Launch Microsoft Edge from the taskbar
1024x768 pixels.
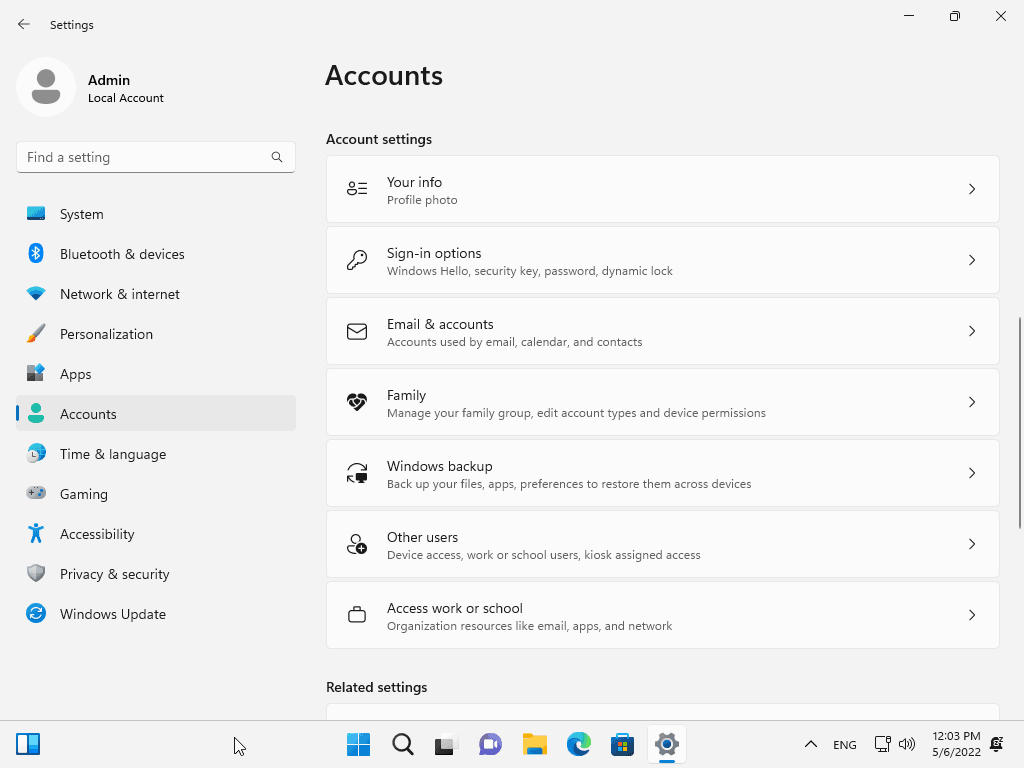pos(578,744)
